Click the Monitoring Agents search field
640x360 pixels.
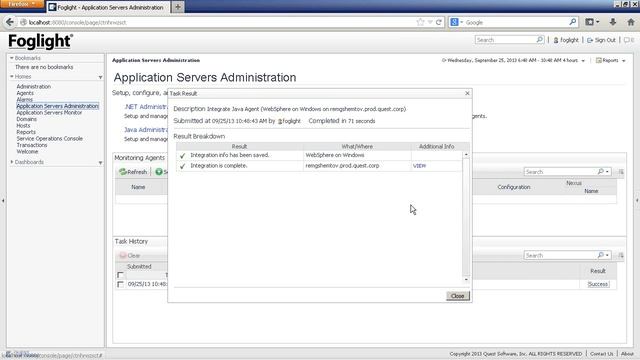(560, 172)
